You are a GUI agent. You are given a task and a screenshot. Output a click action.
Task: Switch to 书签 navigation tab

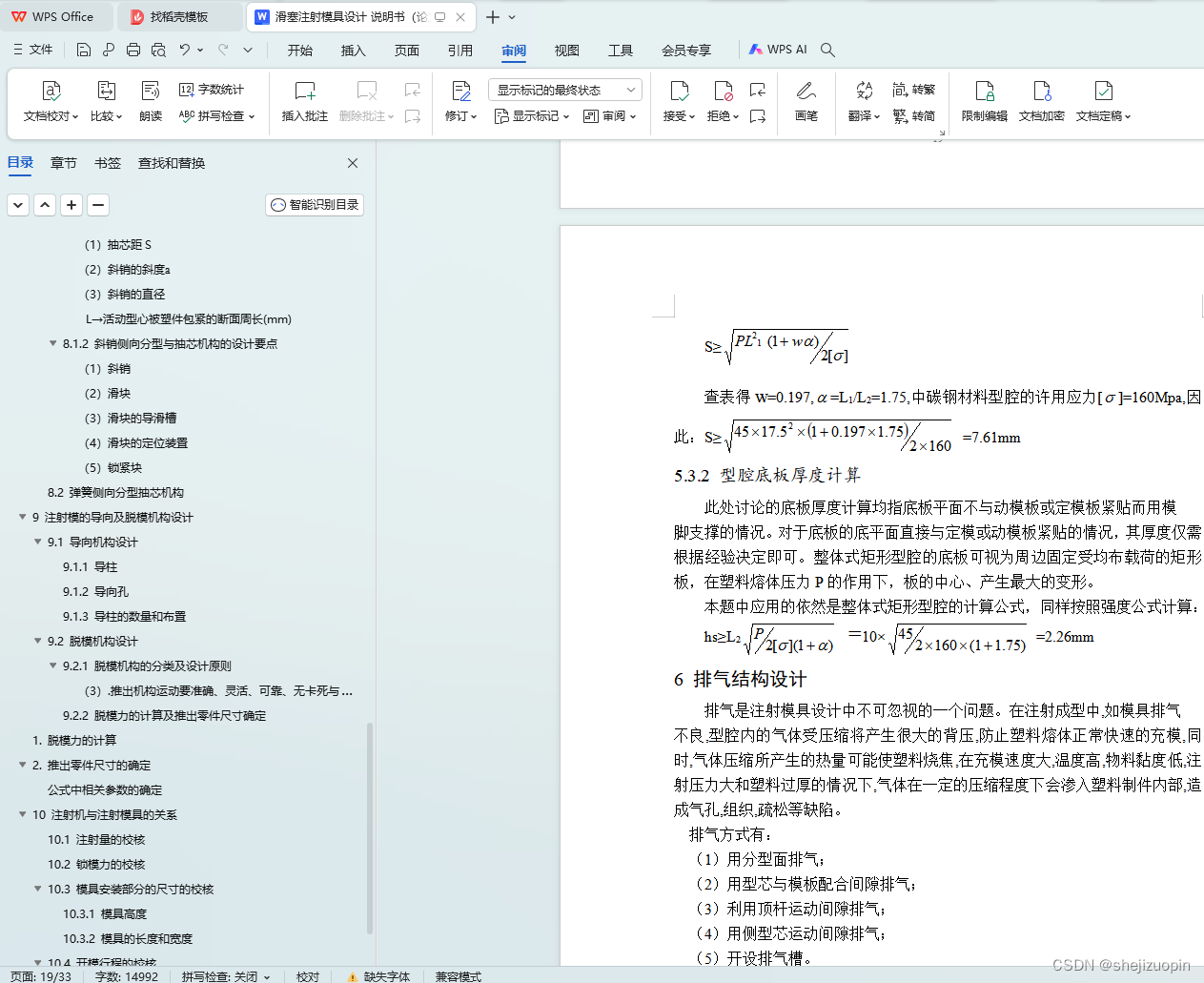coord(108,163)
